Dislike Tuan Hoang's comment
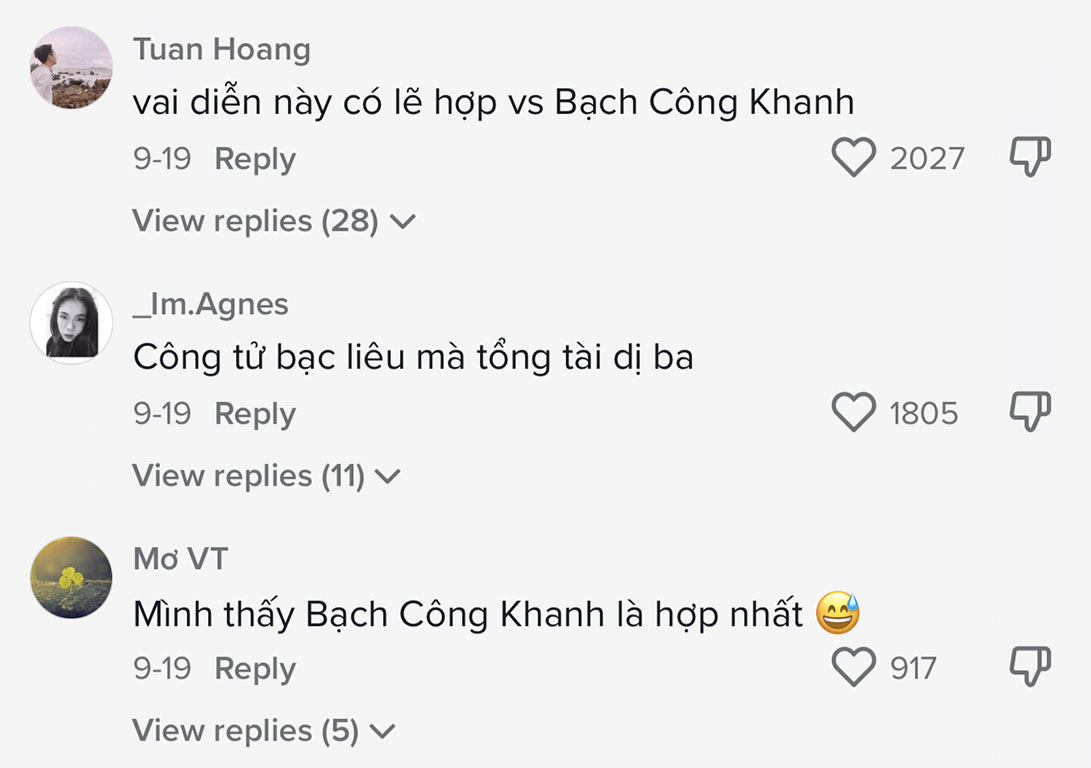Screen dimensions: 1091x768 [1029, 158]
